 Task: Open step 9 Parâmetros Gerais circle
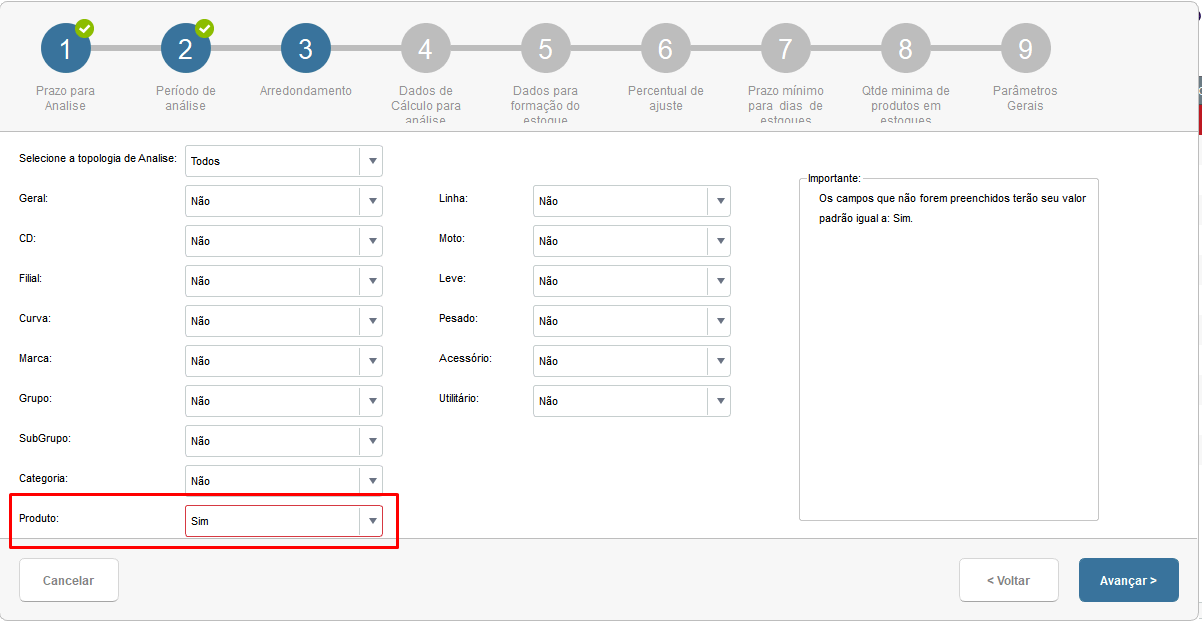click(1025, 48)
